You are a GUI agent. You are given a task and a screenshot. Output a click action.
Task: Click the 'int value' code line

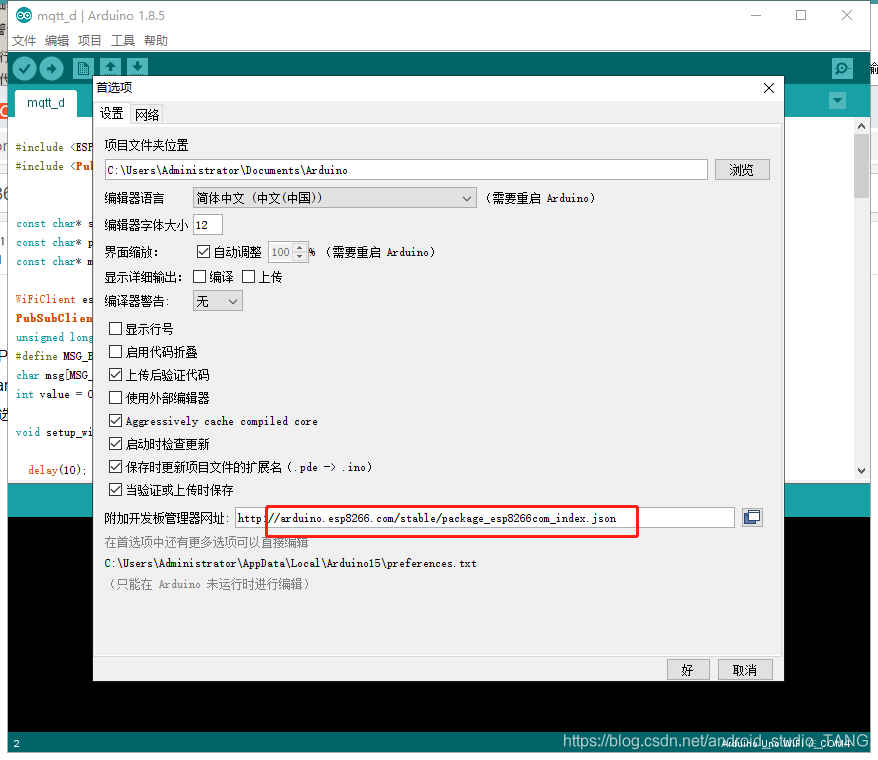point(54,394)
